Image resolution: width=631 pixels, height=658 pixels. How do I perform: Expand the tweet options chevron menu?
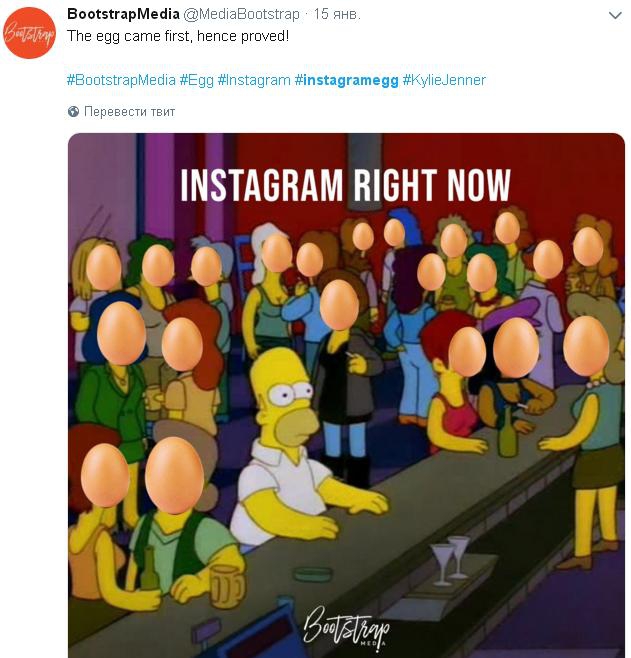(615, 15)
